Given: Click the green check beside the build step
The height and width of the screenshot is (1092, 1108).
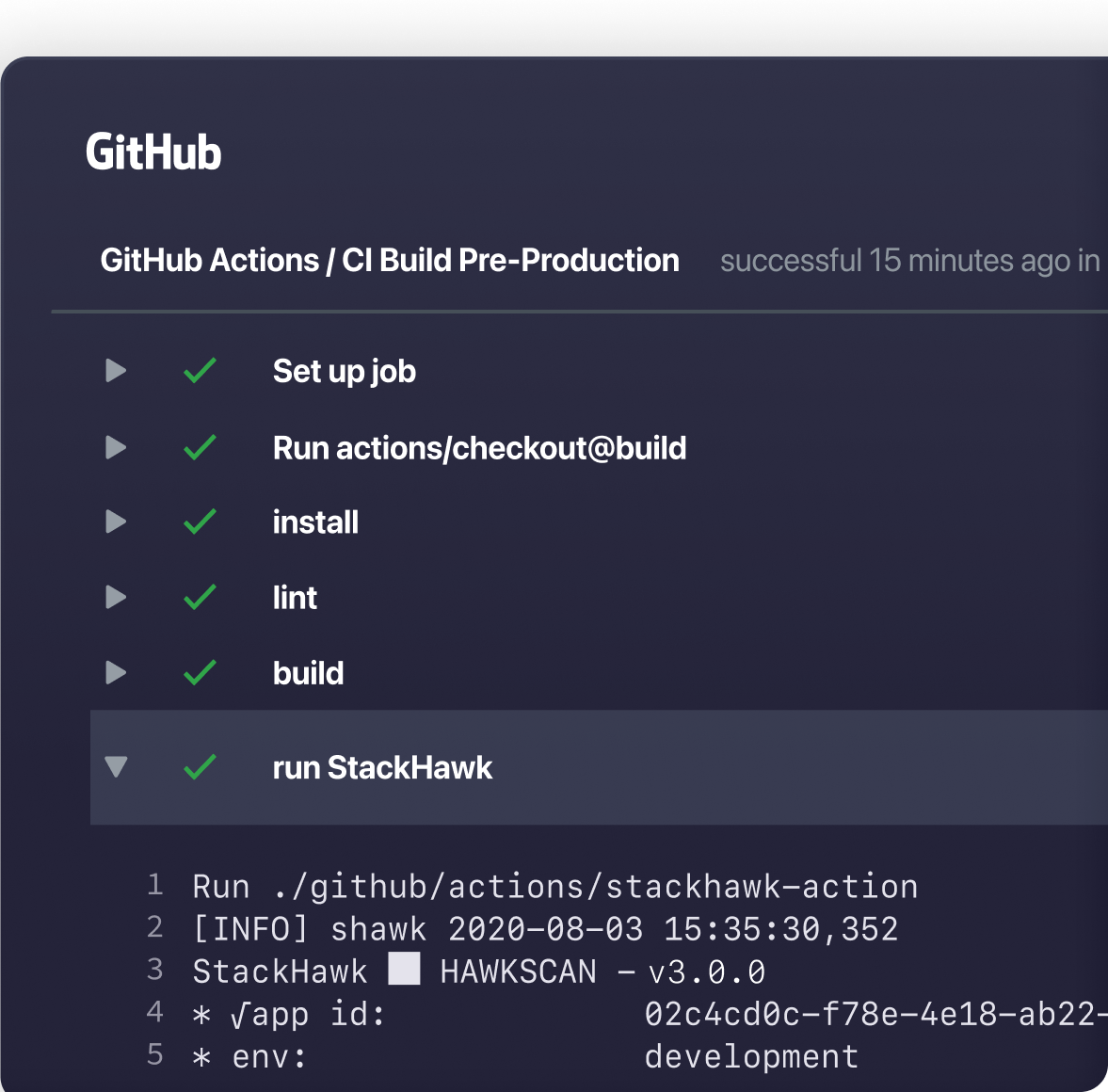Looking at the screenshot, I should 199,672.
